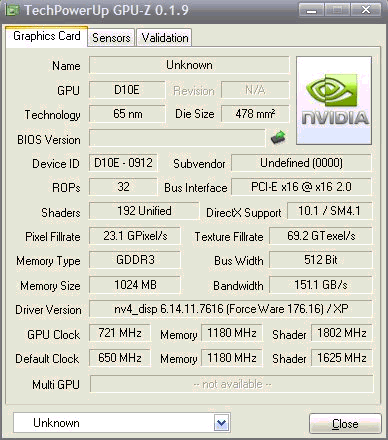Close window using title bar X
The image size is (388, 440).
(366, 10)
